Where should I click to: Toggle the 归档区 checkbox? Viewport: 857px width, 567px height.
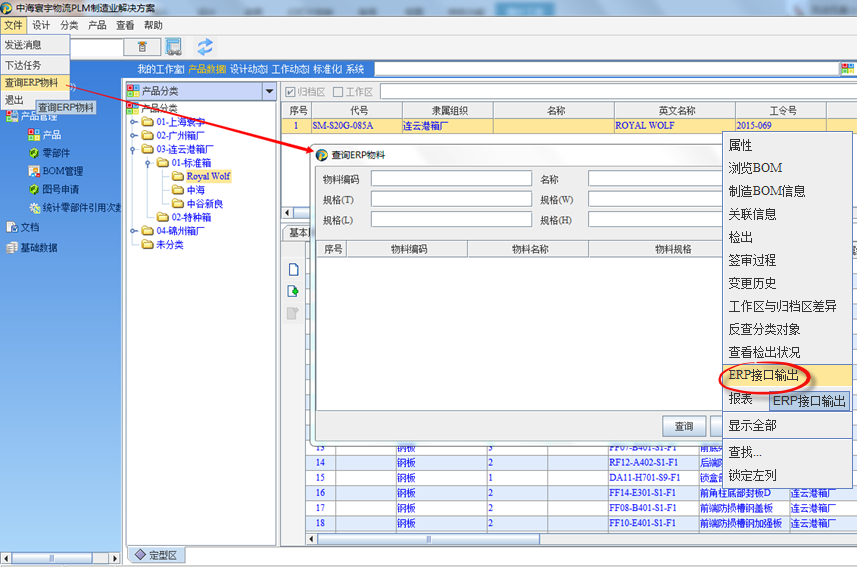pos(291,92)
